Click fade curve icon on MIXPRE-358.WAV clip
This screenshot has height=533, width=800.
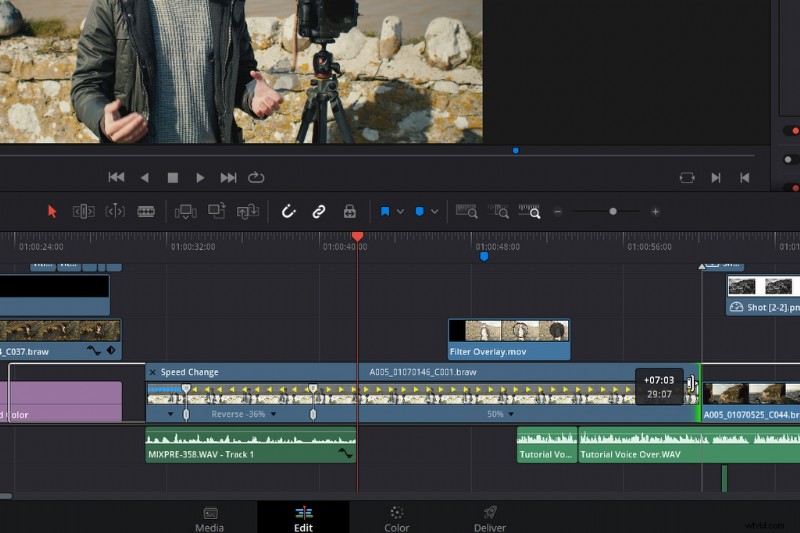click(346, 453)
